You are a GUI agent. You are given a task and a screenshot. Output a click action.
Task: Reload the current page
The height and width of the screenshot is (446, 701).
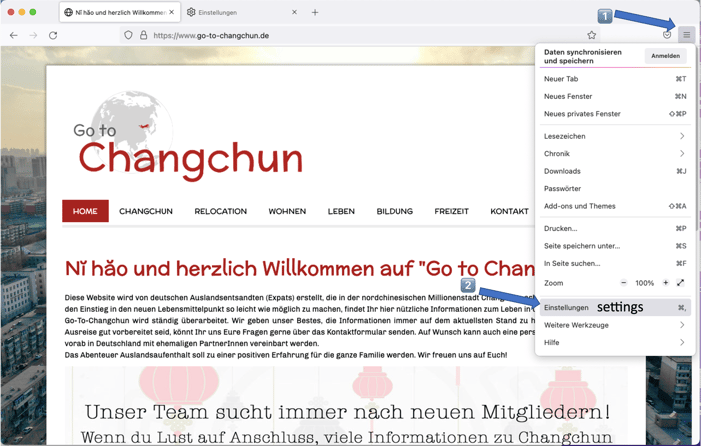(x=53, y=35)
